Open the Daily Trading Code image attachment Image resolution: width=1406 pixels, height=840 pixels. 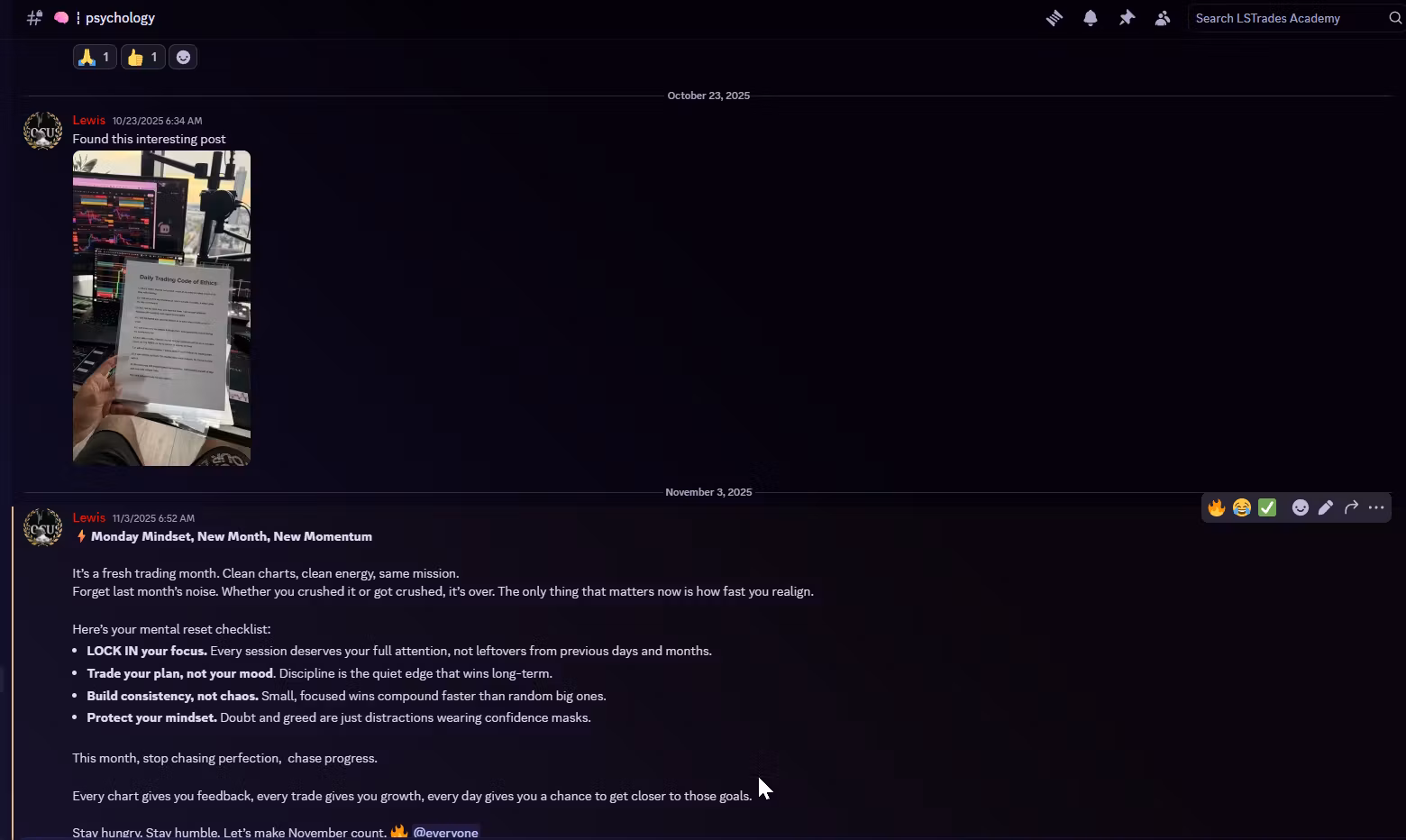pos(161,308)
